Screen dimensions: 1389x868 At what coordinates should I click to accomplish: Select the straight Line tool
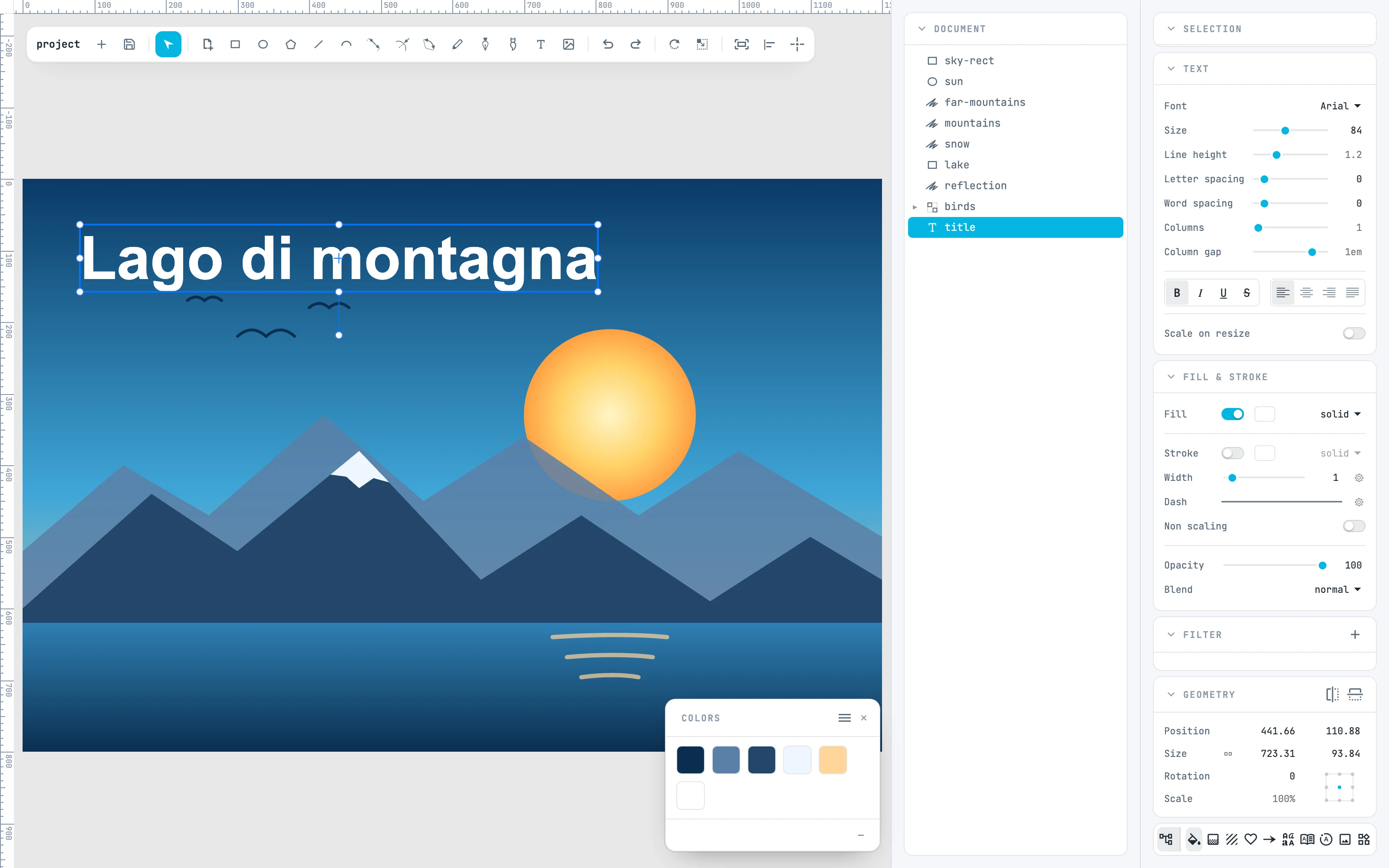(319, 44)
